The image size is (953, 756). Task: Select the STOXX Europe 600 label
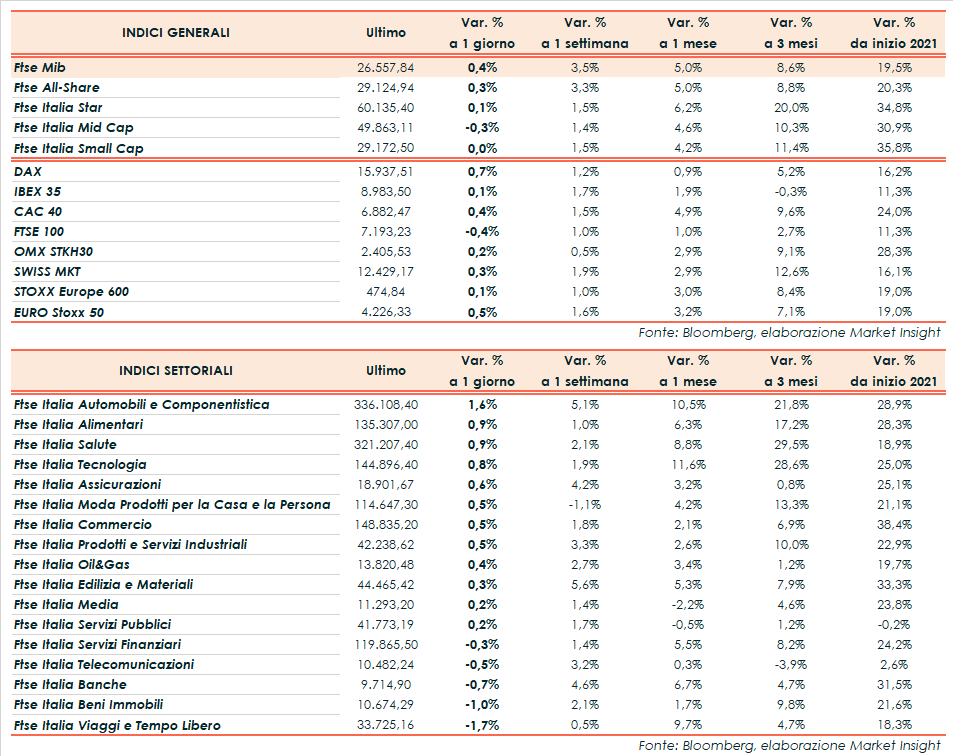pos(71,291)
